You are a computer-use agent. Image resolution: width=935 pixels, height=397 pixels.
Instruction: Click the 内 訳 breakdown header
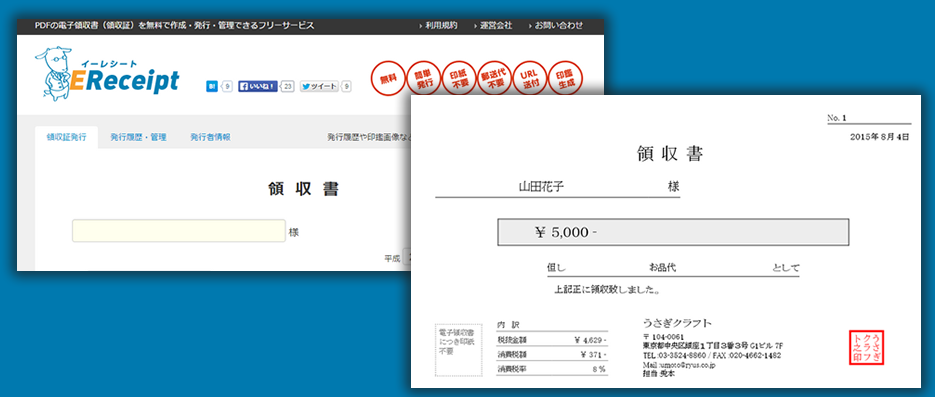pos(508,325)
